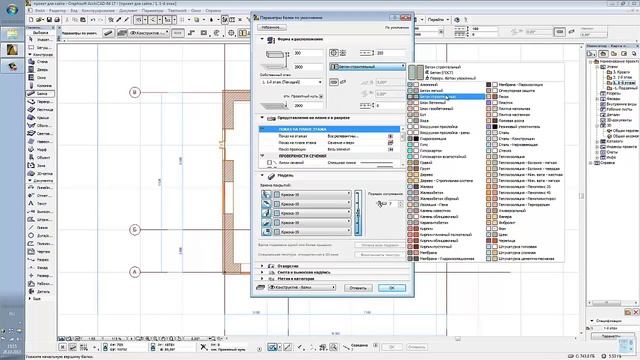Open the Параметры menu
The width and height of the screenshot is (640, 360).
click(153, 11)
